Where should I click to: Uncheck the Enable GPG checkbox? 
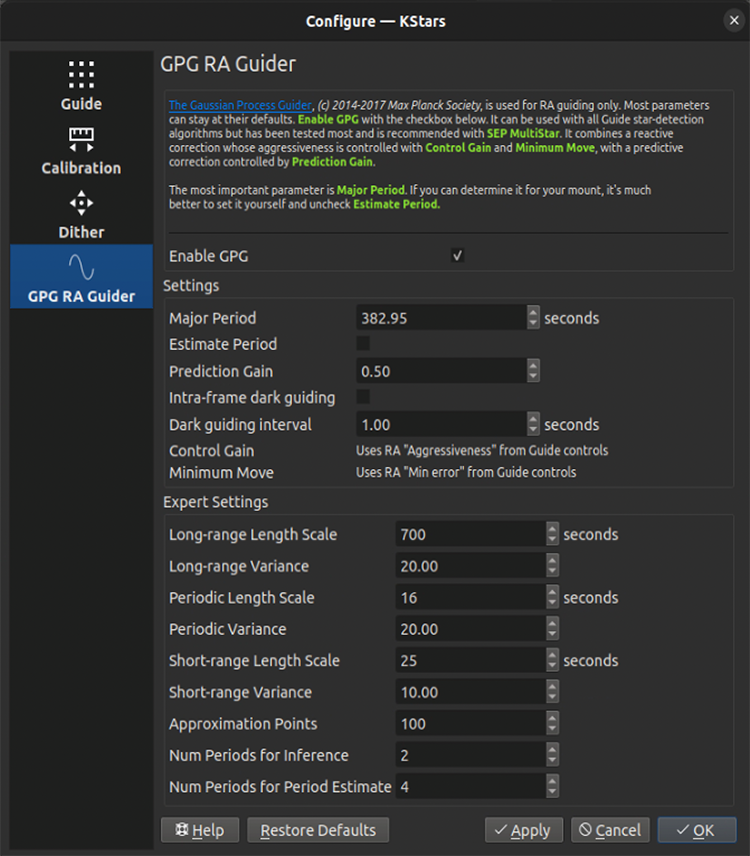click(457, 256)
